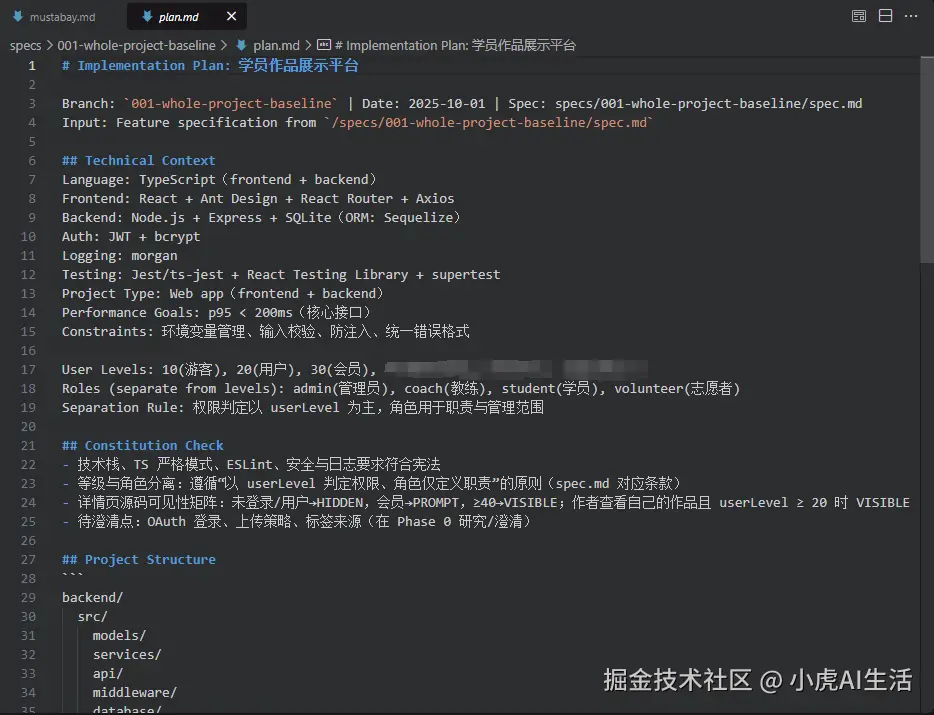
Task: Click the '## Constitution Check' heading
Action: (x=143, y=446)
